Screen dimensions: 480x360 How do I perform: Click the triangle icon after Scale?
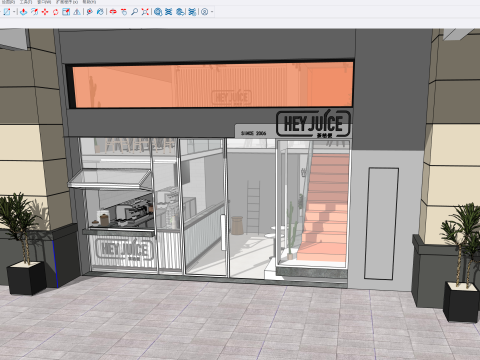pyautogui.click(x=77, y=12)
